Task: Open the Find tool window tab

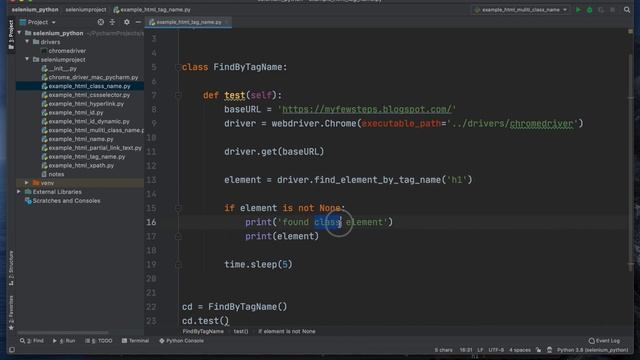Action: (32, 341)
